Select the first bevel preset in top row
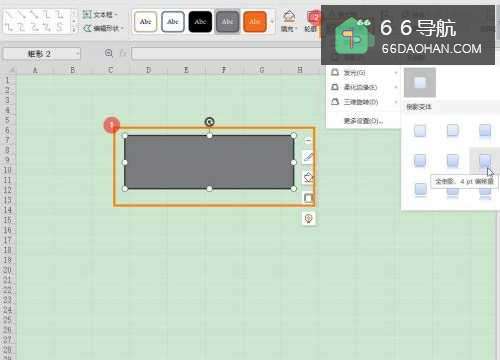Image resolution: width=500 pixels, height=360 pixels. (420, 131)
